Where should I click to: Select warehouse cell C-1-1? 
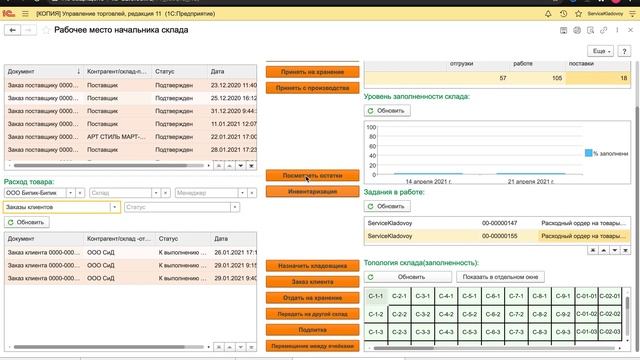pyautogui.click(x=376, y=296)
